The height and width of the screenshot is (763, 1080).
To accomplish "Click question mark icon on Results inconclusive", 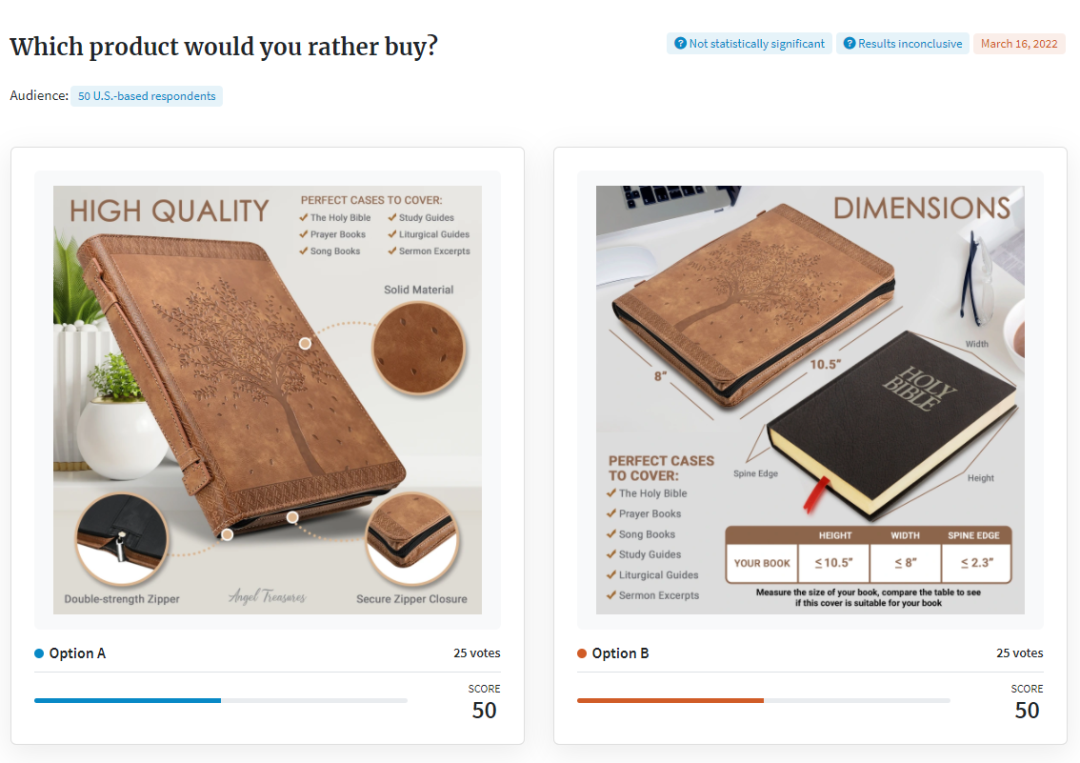I will (849, 44).
